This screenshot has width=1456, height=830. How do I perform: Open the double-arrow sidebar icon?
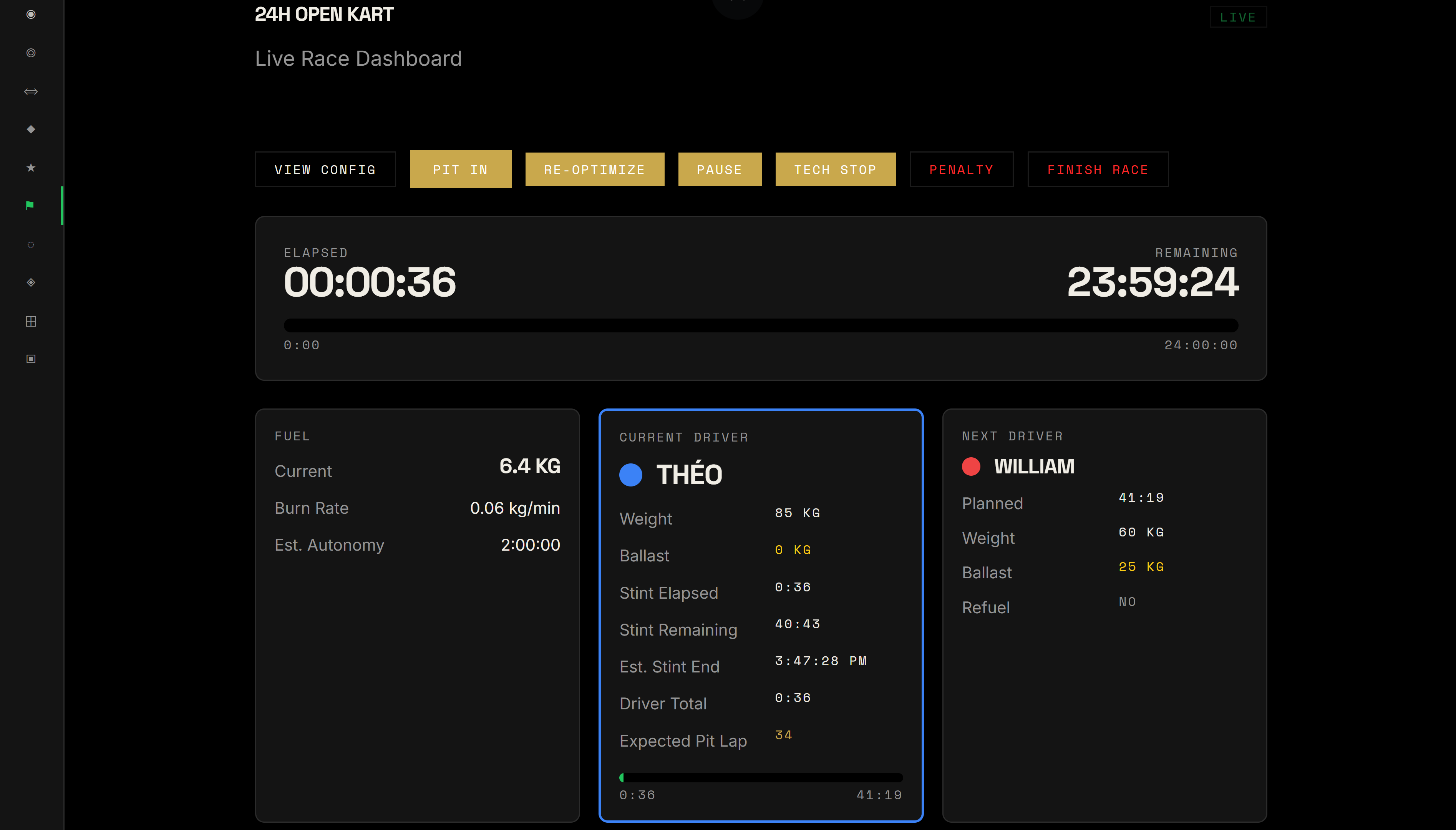click(31, 91)
